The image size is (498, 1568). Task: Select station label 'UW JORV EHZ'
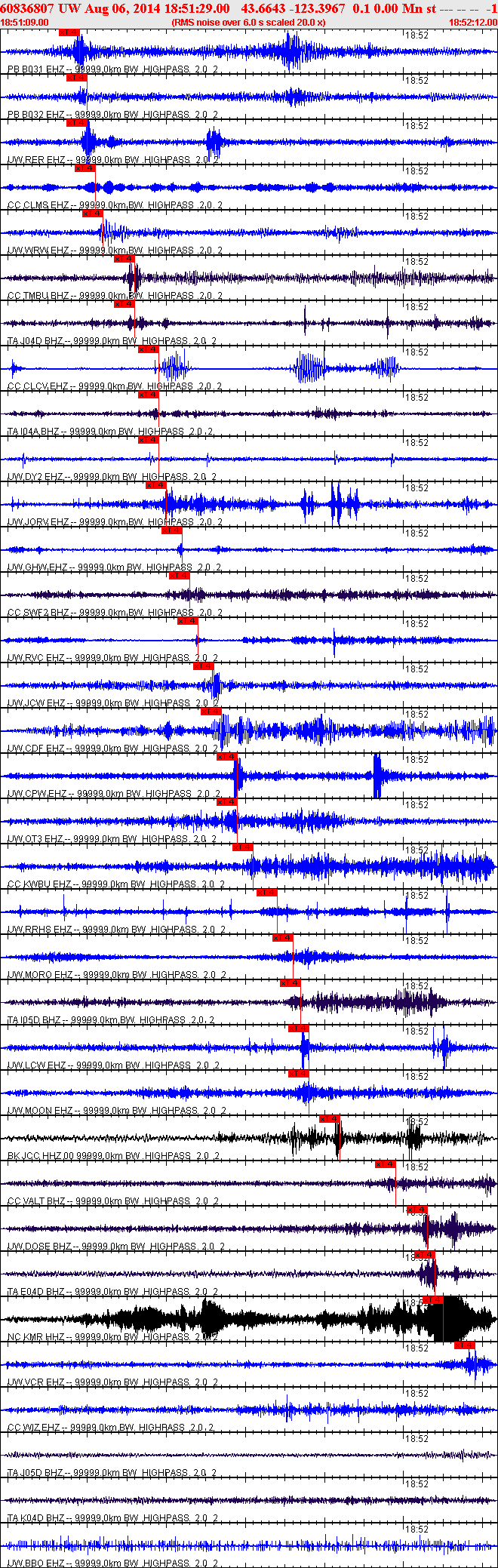[38, 522]
